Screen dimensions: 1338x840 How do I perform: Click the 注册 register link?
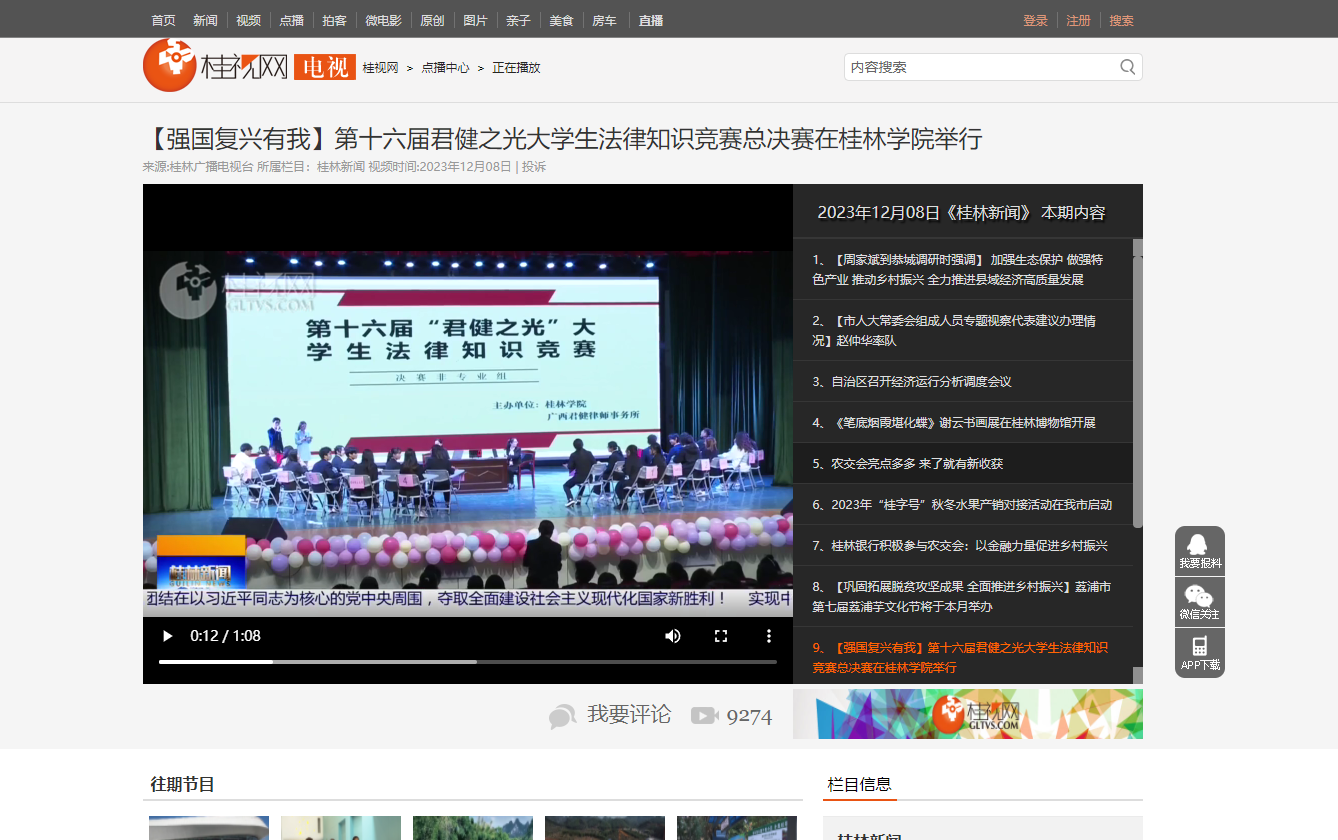(1078, 20)
